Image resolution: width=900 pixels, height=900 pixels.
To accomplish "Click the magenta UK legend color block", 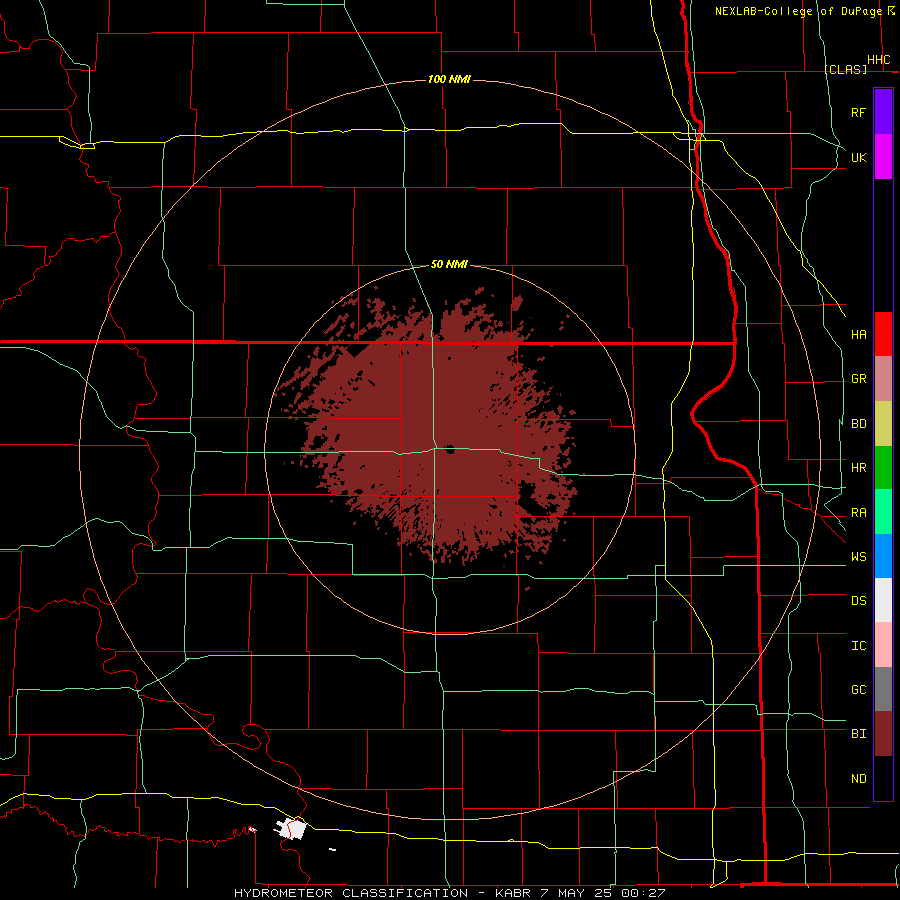I will (883, 157).
